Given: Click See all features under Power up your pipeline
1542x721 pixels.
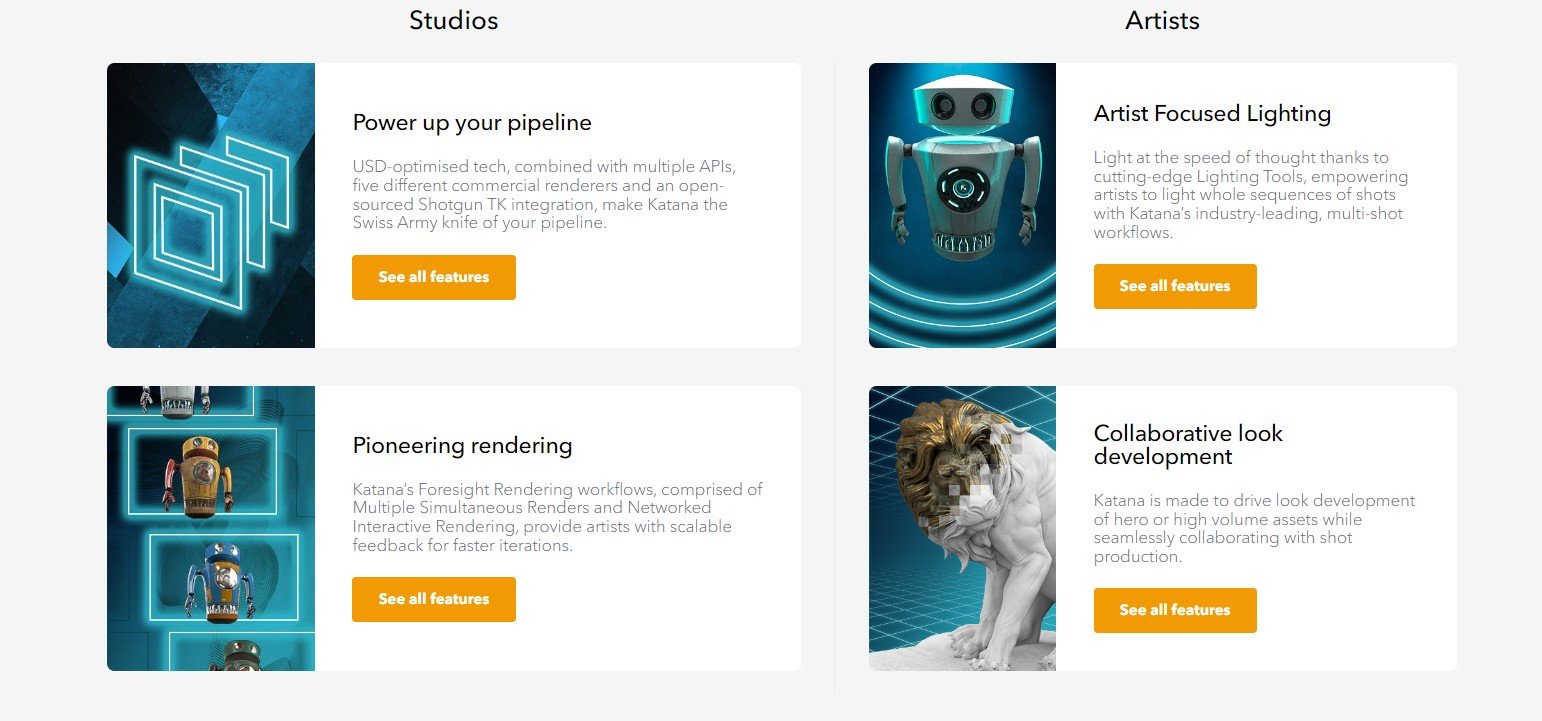Looking at the screenshot, I should [434, 277].
